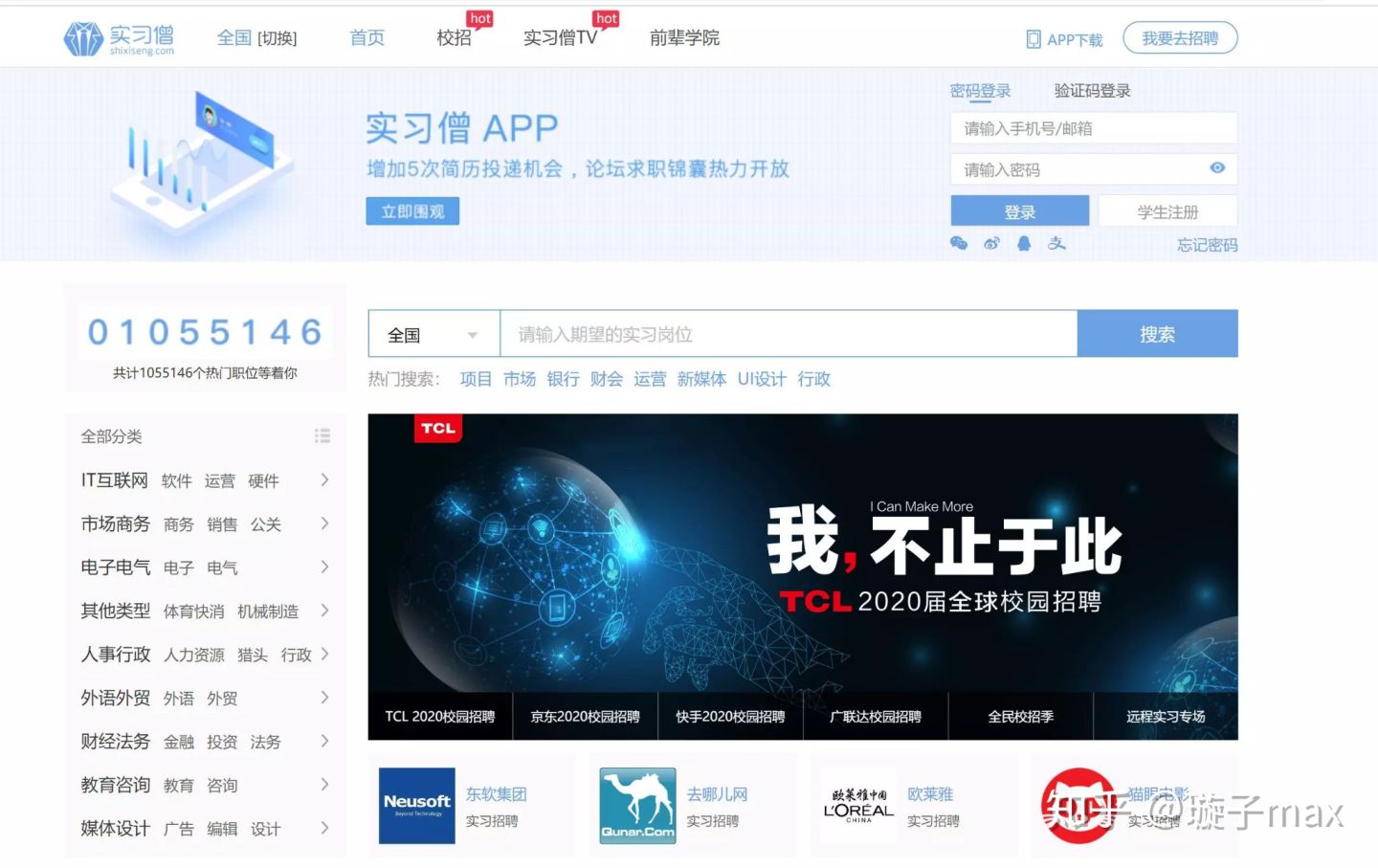Click the list view icon beside 全部分类

point(322,435)
